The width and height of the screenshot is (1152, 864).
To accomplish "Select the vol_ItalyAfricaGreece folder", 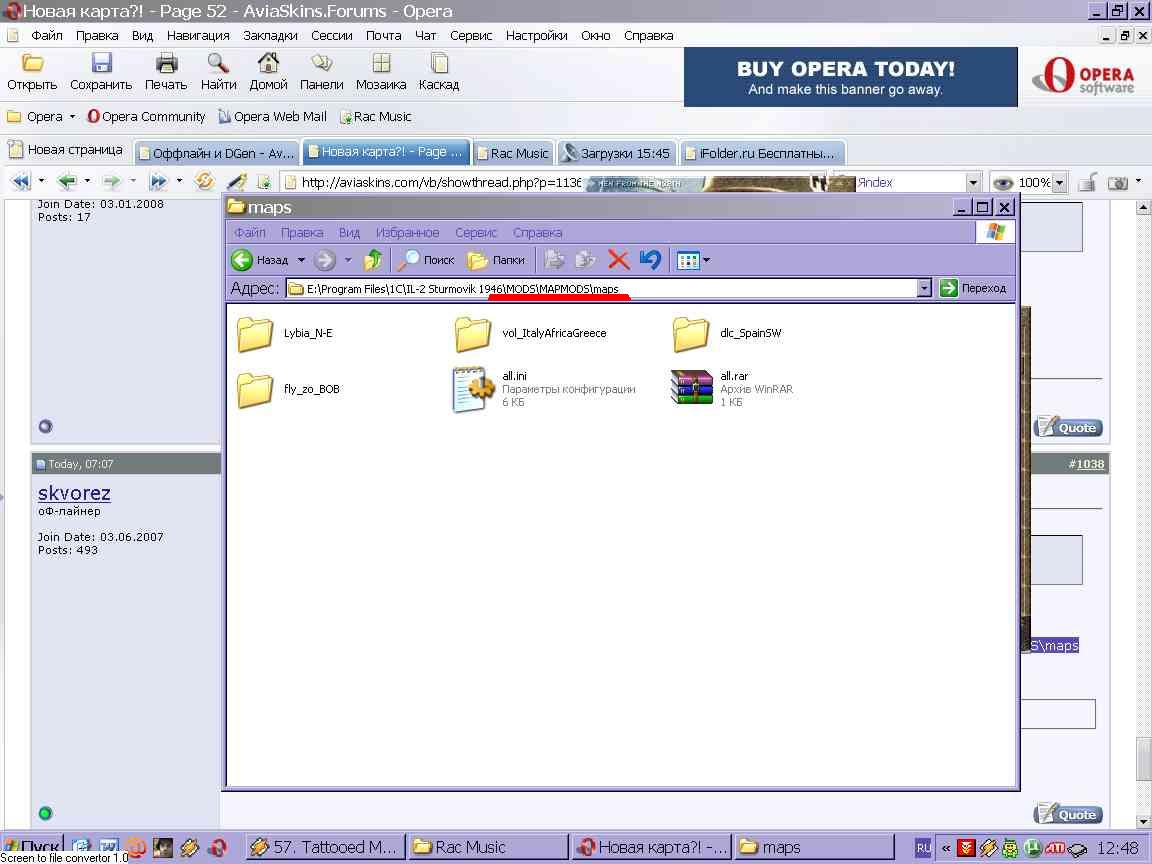I will pyautogui.click(x=530, y=334).
